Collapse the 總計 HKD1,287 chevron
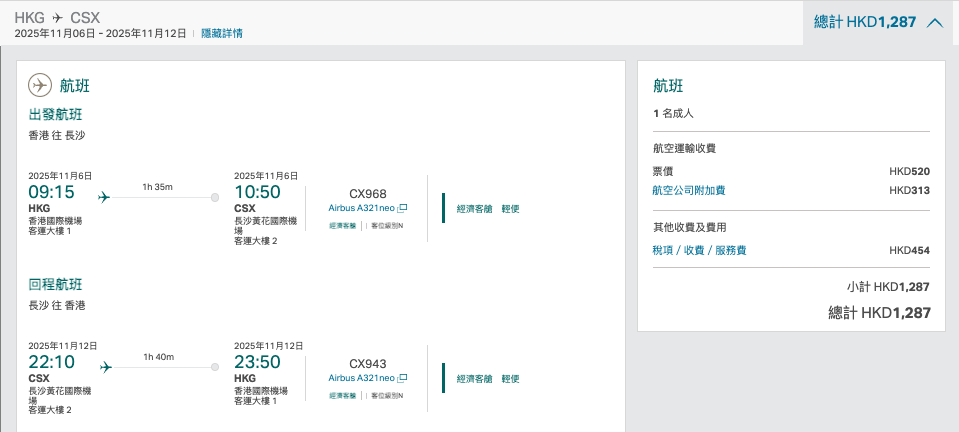The image size is (959, 432). click(935, 23)
